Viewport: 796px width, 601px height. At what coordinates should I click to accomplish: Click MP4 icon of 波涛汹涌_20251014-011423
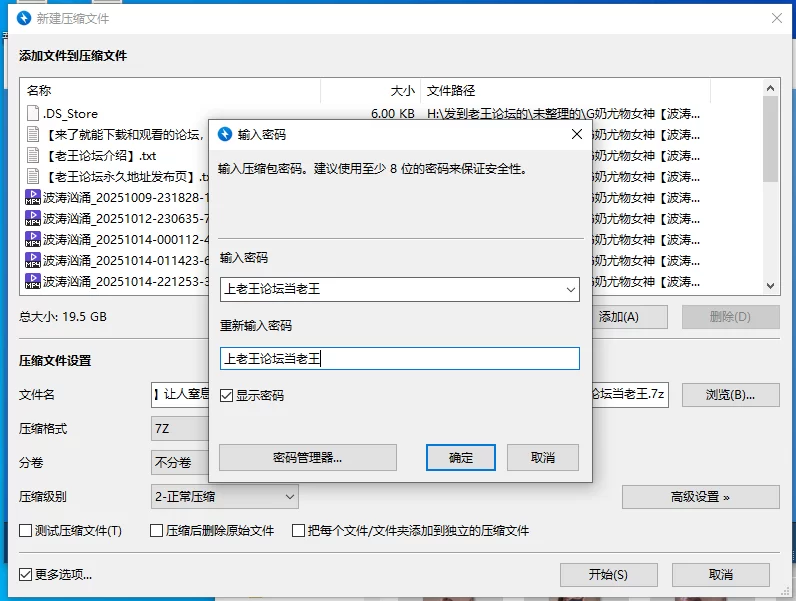32,260
